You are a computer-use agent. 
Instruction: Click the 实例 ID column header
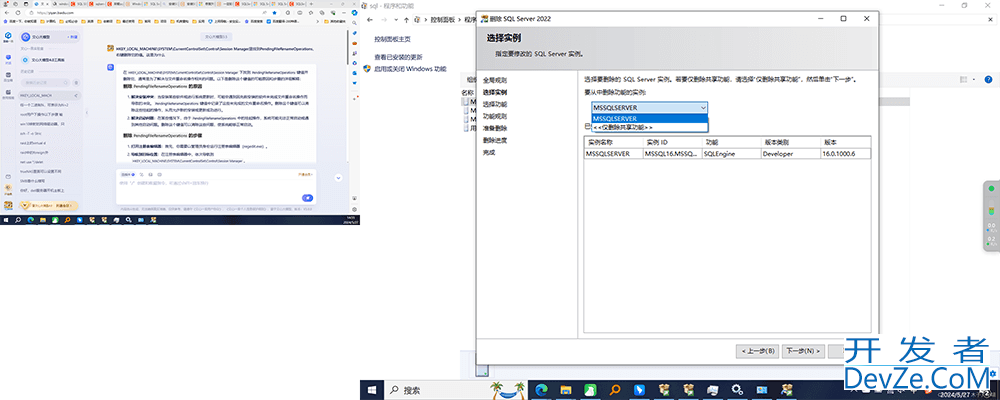(x=672, y=142)
